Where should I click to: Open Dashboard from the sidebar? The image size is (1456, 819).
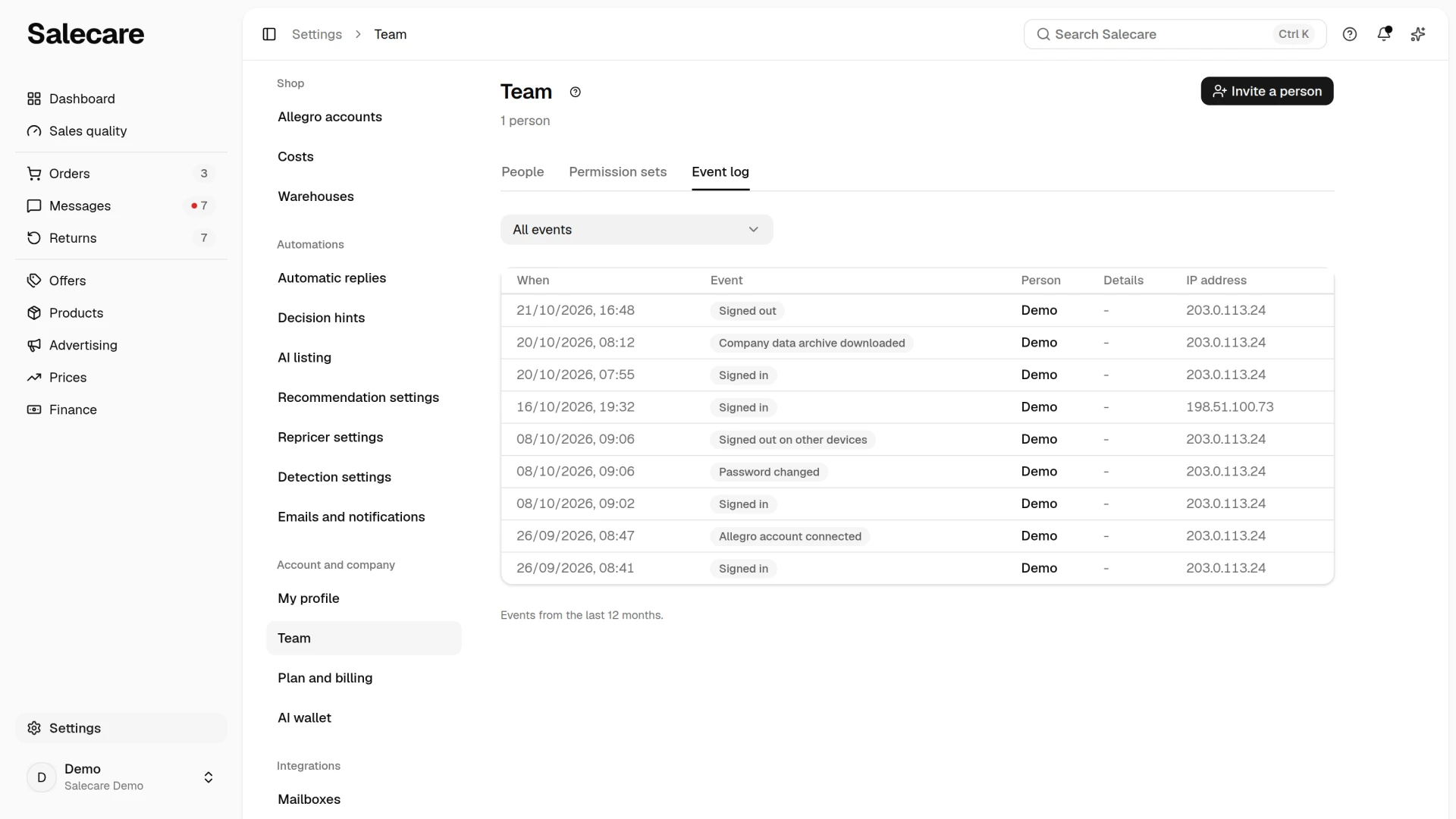(121, 99)
